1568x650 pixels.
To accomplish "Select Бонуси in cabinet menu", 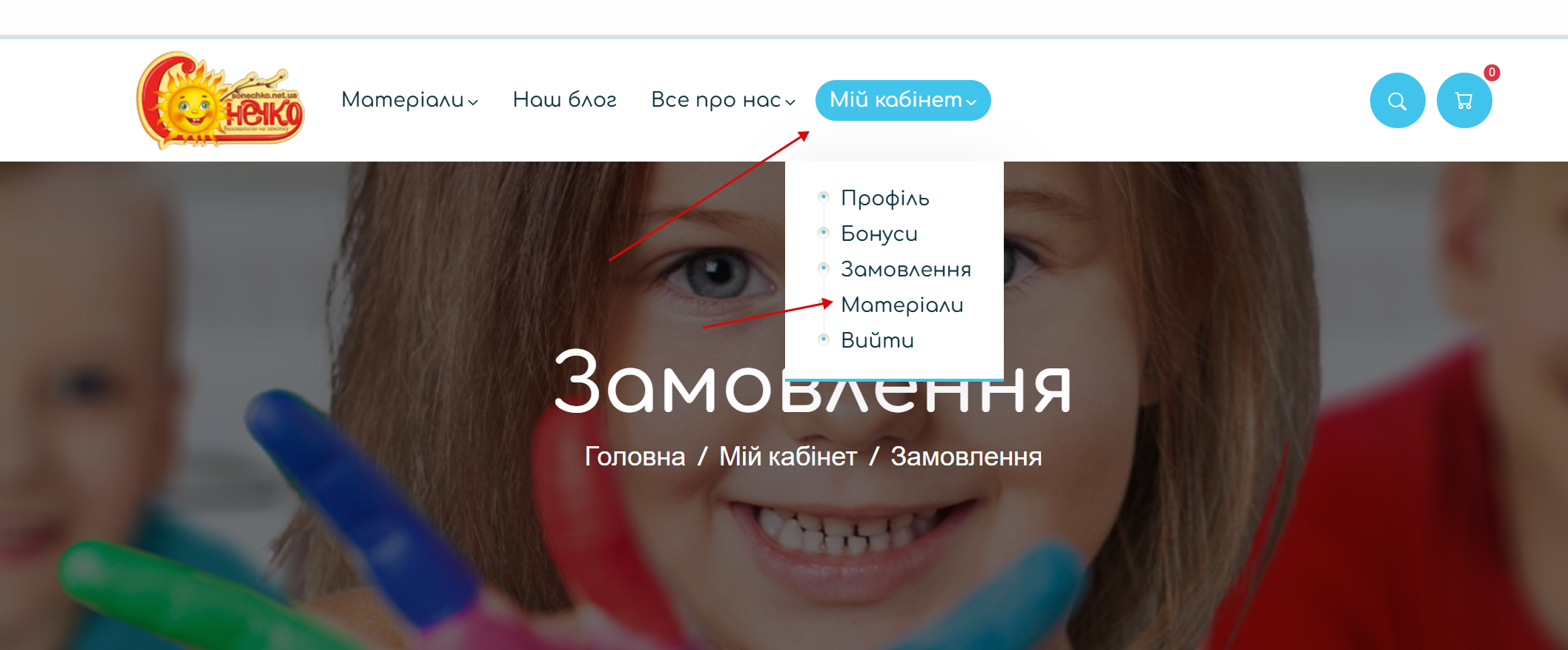I will (879, 233).
